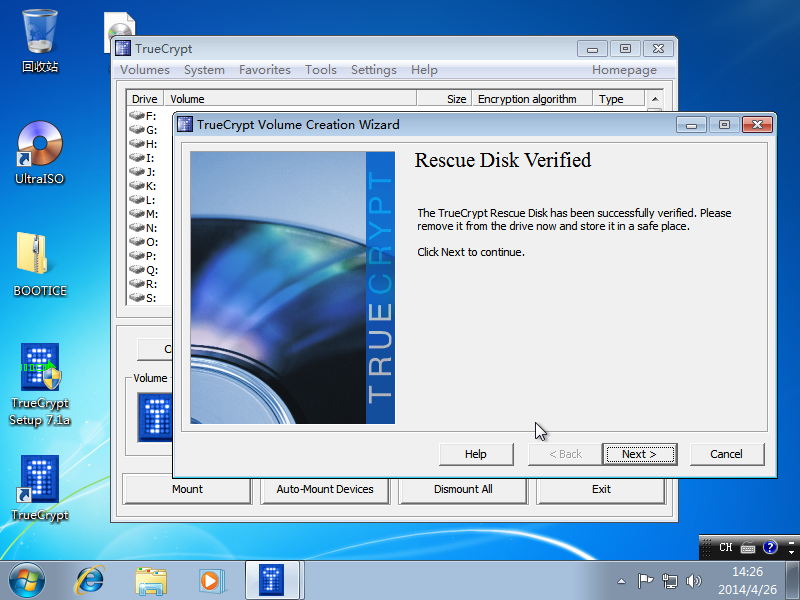The height and width of the screenshot is (600, 800).
Task: Click the wizard Help button
Action: pyautogui.click(x=476, y=454)
